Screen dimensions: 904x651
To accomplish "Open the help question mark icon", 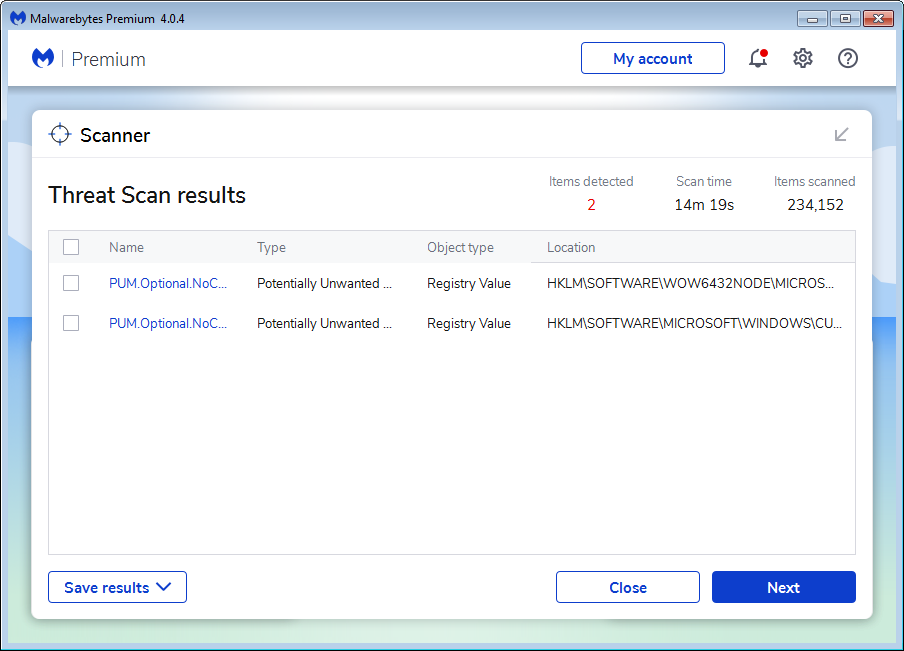I will [848, 59].
